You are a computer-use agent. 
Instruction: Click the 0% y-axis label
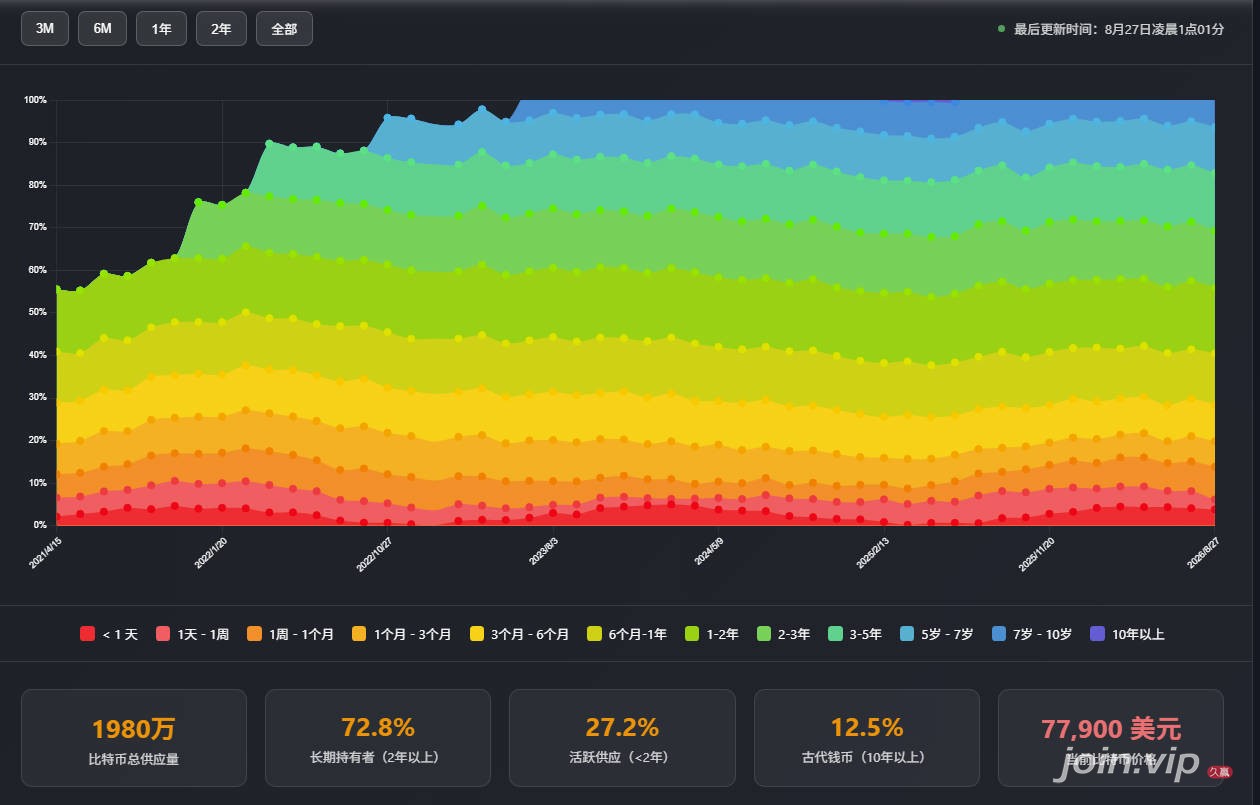pyautogui.click(x=40, y=525)
